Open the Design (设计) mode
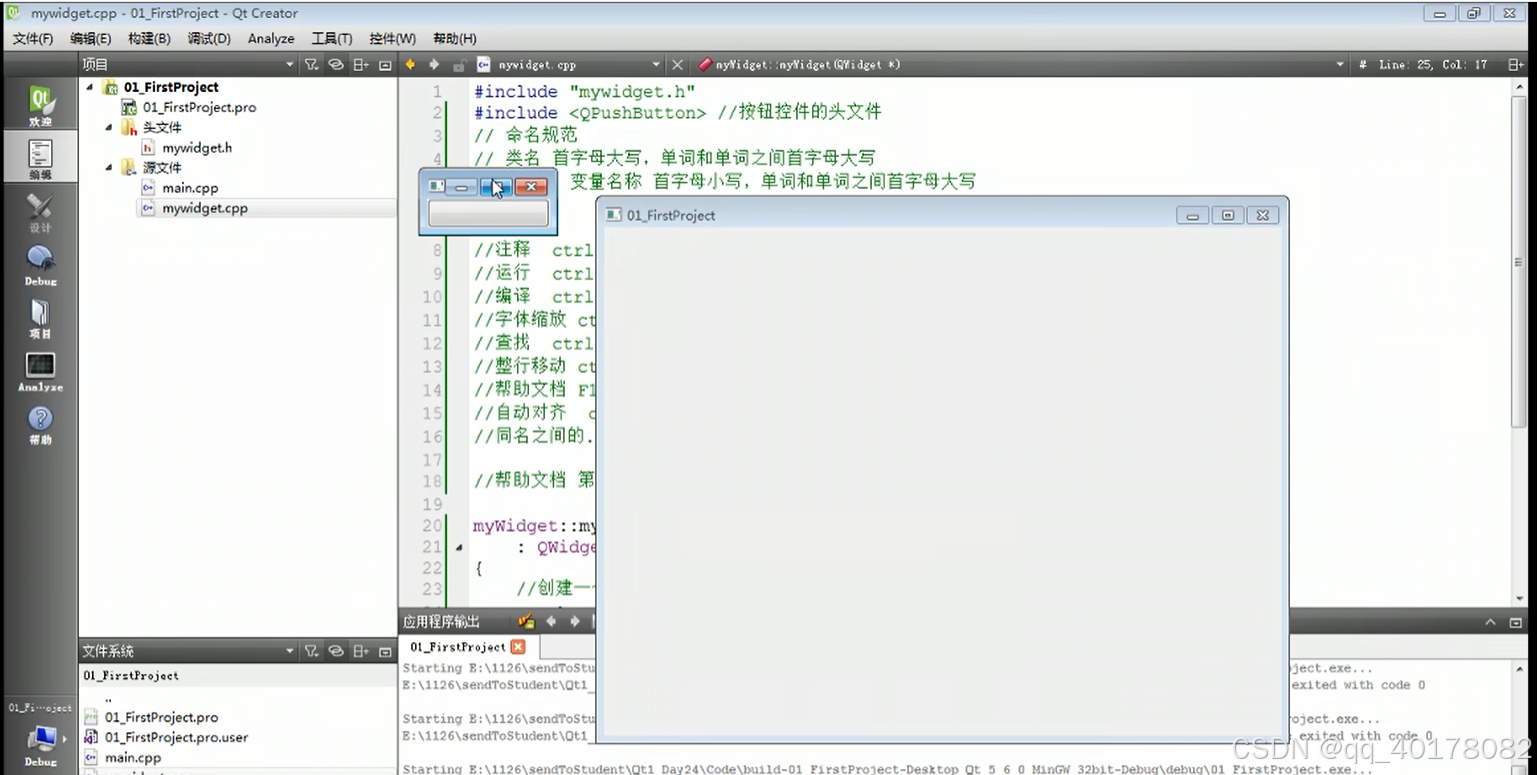 pyautogui.click(x=40, y=211)
